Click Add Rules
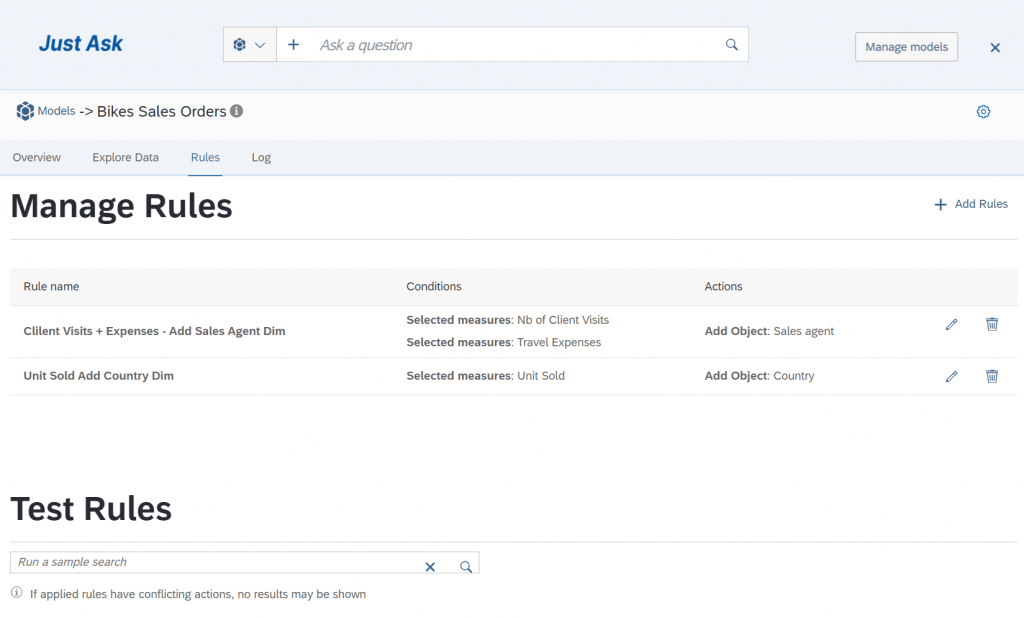This screenshot has height=618, width=1024. pos(970,204)
